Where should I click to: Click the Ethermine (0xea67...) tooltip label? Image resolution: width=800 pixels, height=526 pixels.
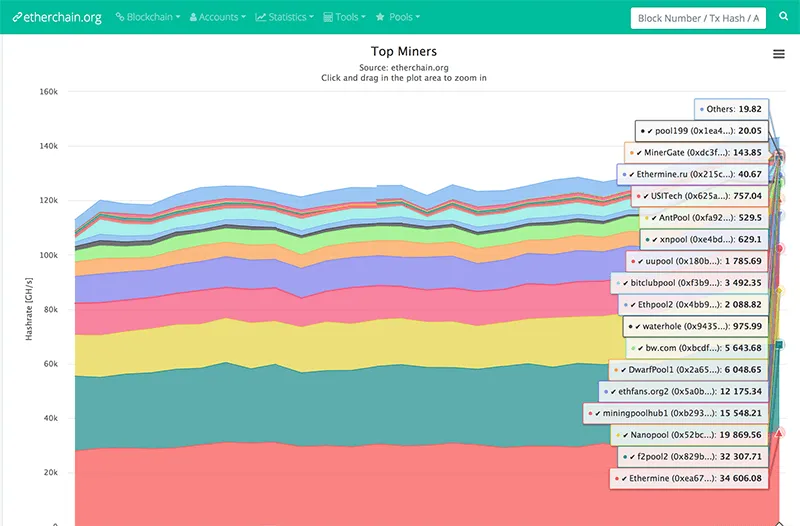pos(689,478)
